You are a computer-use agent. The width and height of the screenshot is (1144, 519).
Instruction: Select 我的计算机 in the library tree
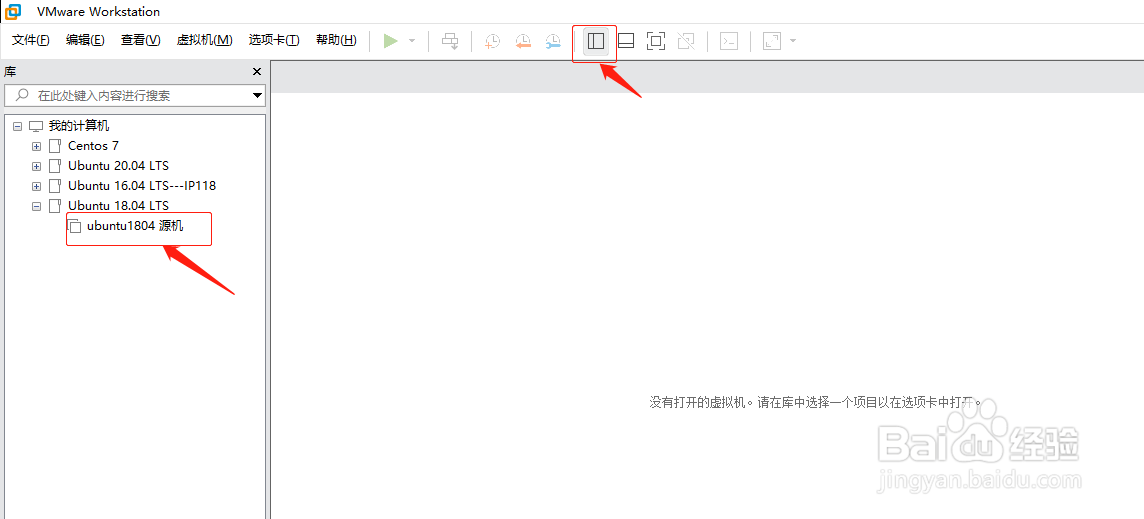pos(79,126)
